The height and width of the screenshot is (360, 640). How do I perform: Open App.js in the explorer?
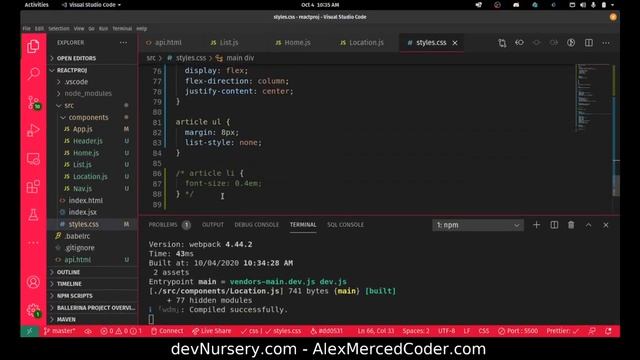[x=82, y=129]
